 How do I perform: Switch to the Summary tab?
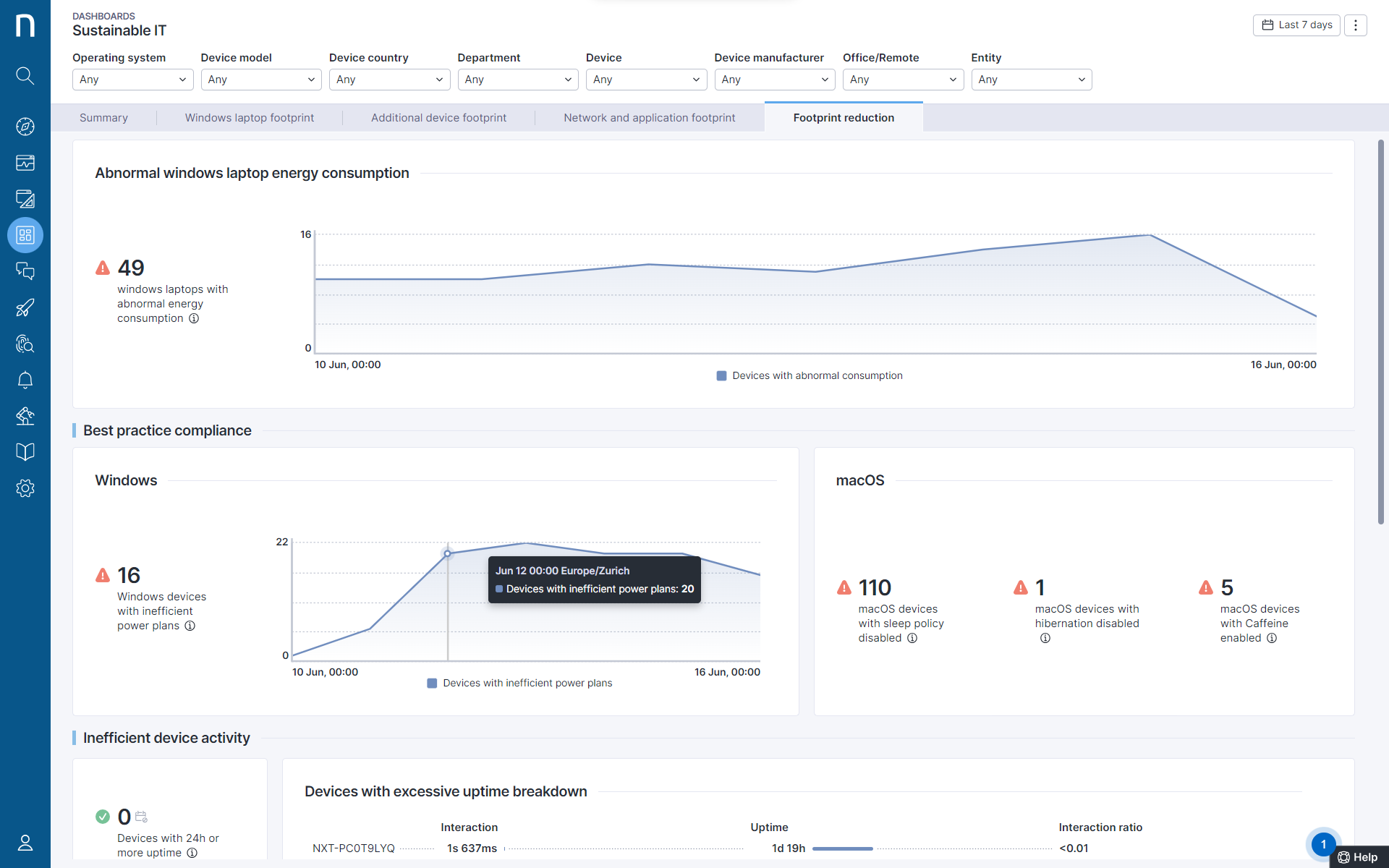[103, 118]
